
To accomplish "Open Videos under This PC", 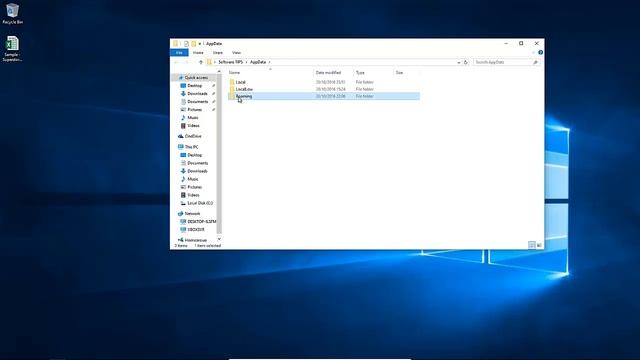I will coord(193,195).
